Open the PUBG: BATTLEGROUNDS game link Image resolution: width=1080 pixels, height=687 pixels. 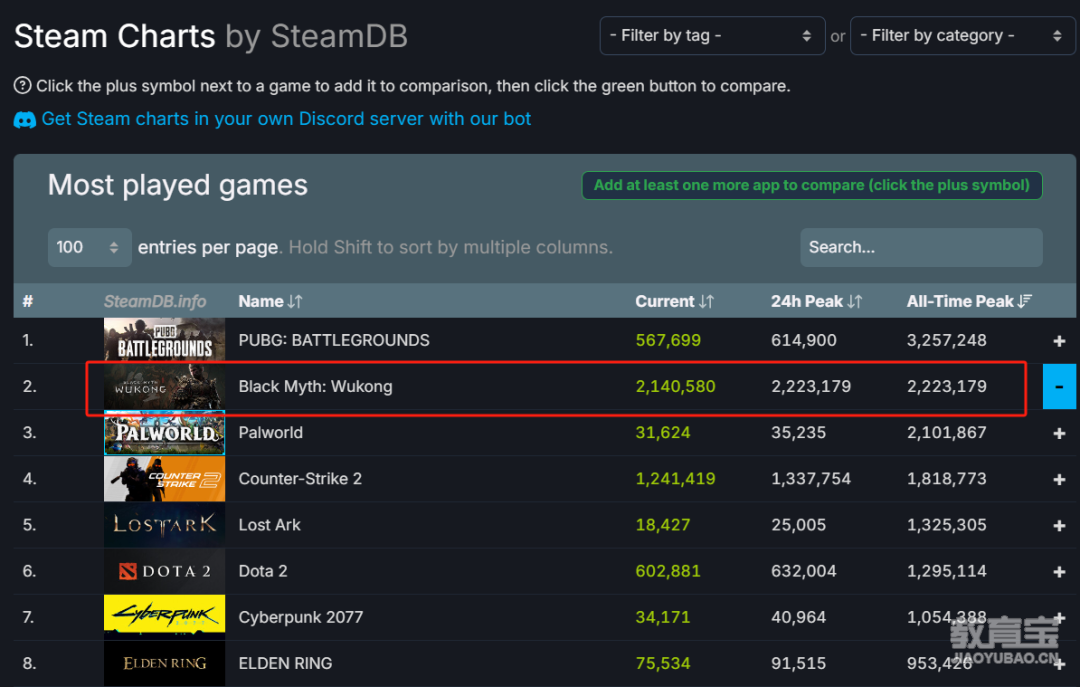[334, 340]
